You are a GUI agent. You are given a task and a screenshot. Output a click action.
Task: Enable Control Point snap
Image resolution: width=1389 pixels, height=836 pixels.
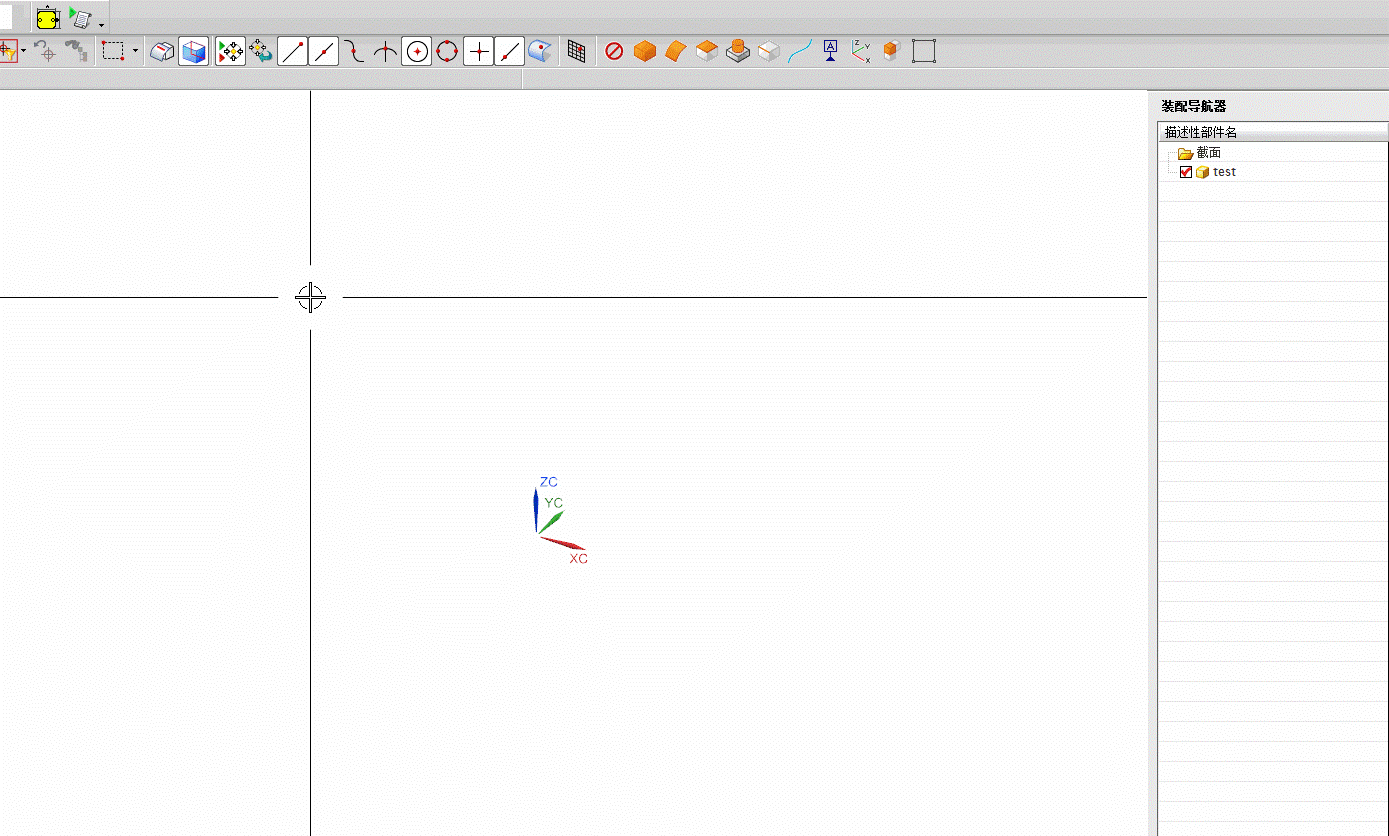(354, 51)
